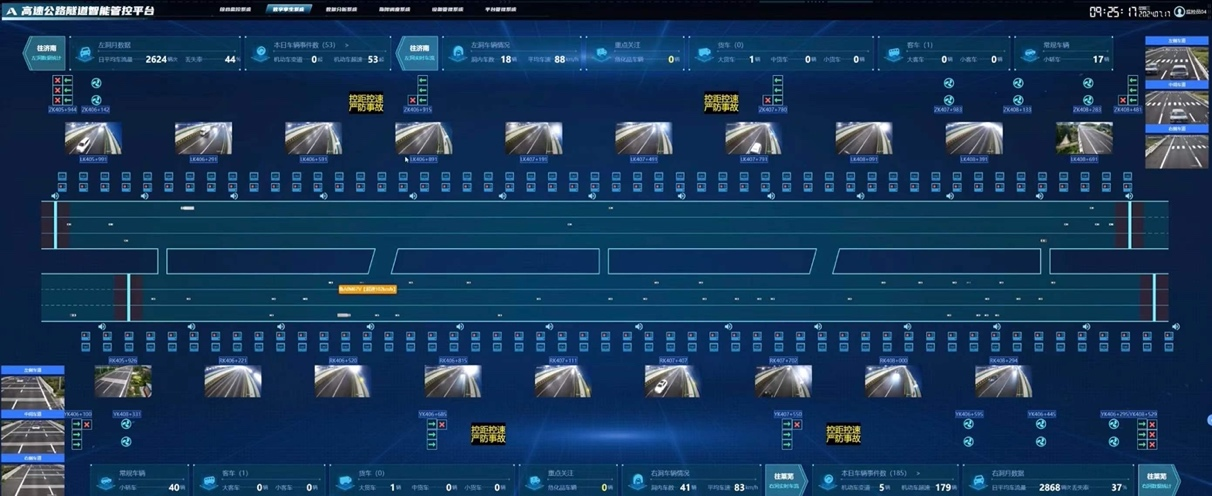This screenshot has height=496, width=1212.
Task: Click the truck icon beside 货车 (0)
Action: (x=707, y=59)
